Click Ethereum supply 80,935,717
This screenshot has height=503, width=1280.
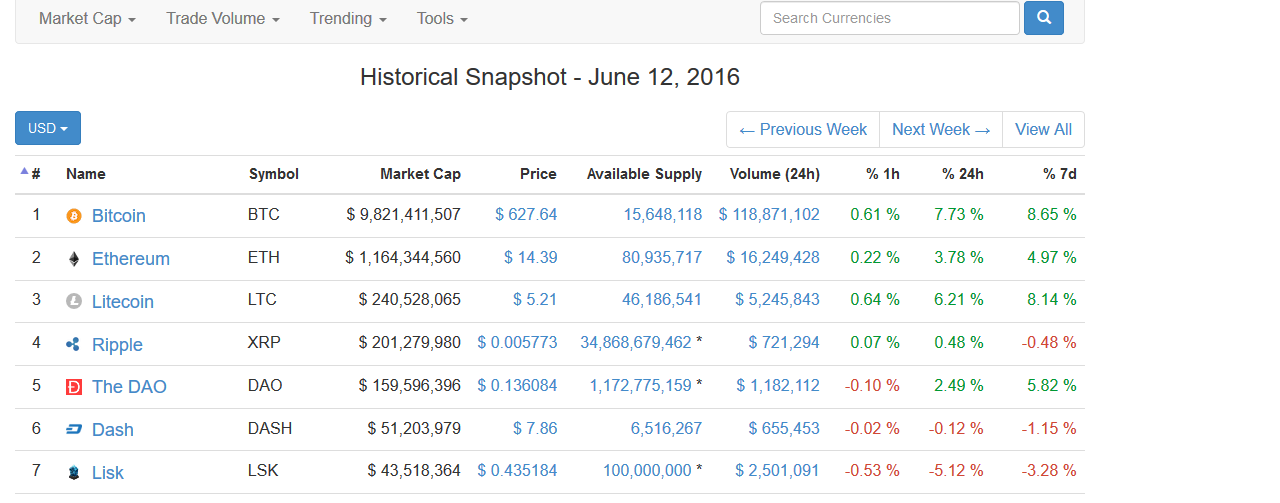662,257
